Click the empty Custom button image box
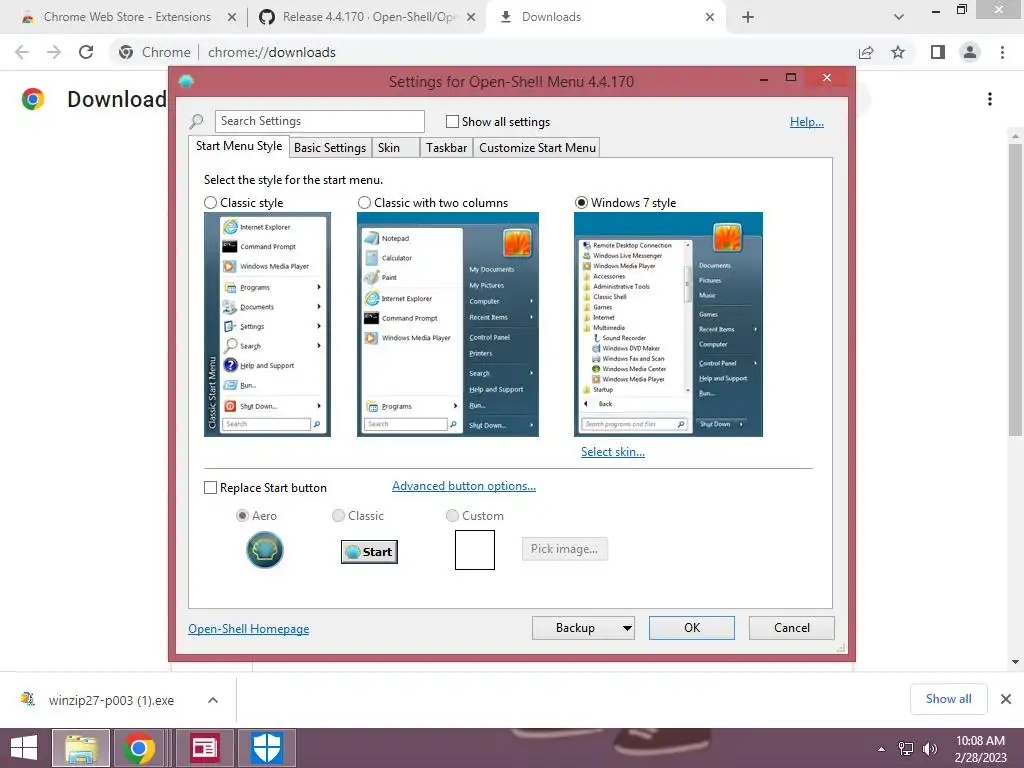1024x768 pixels. pos(475,550)
